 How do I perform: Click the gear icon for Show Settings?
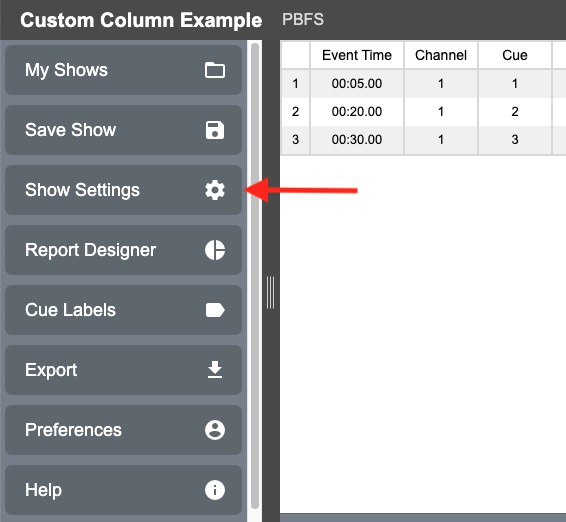pos(215,190)
